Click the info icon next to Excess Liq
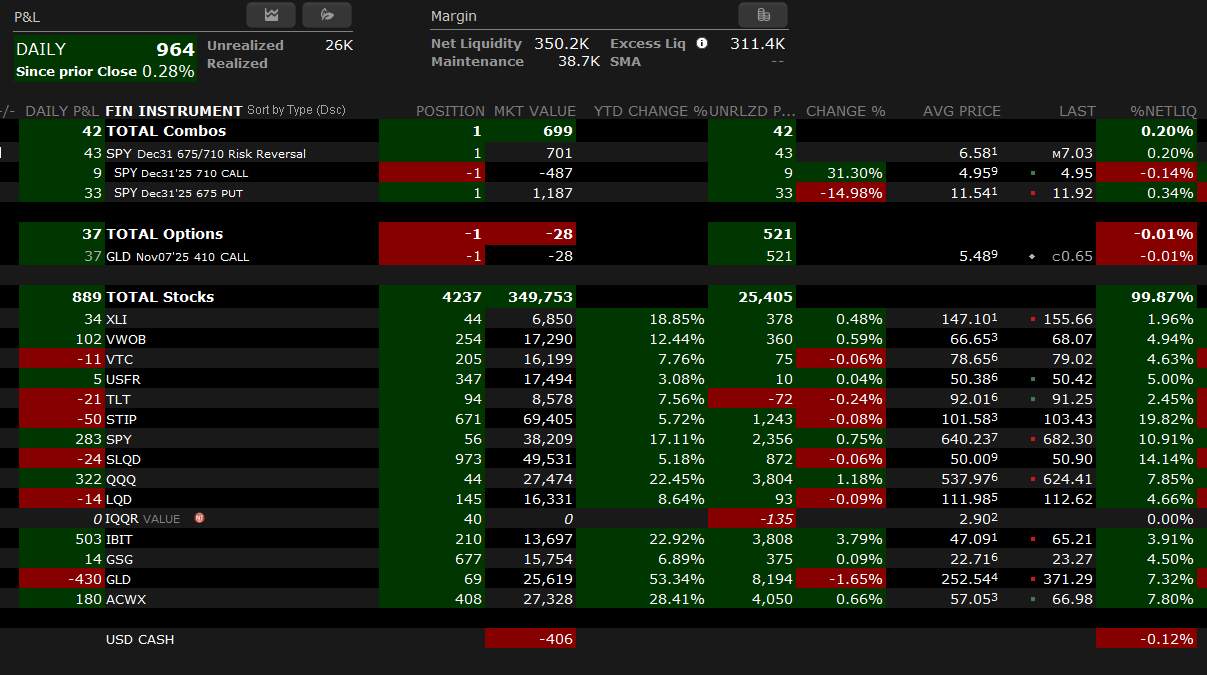Viewport: 1207px width, 675px height. (702, 43)
